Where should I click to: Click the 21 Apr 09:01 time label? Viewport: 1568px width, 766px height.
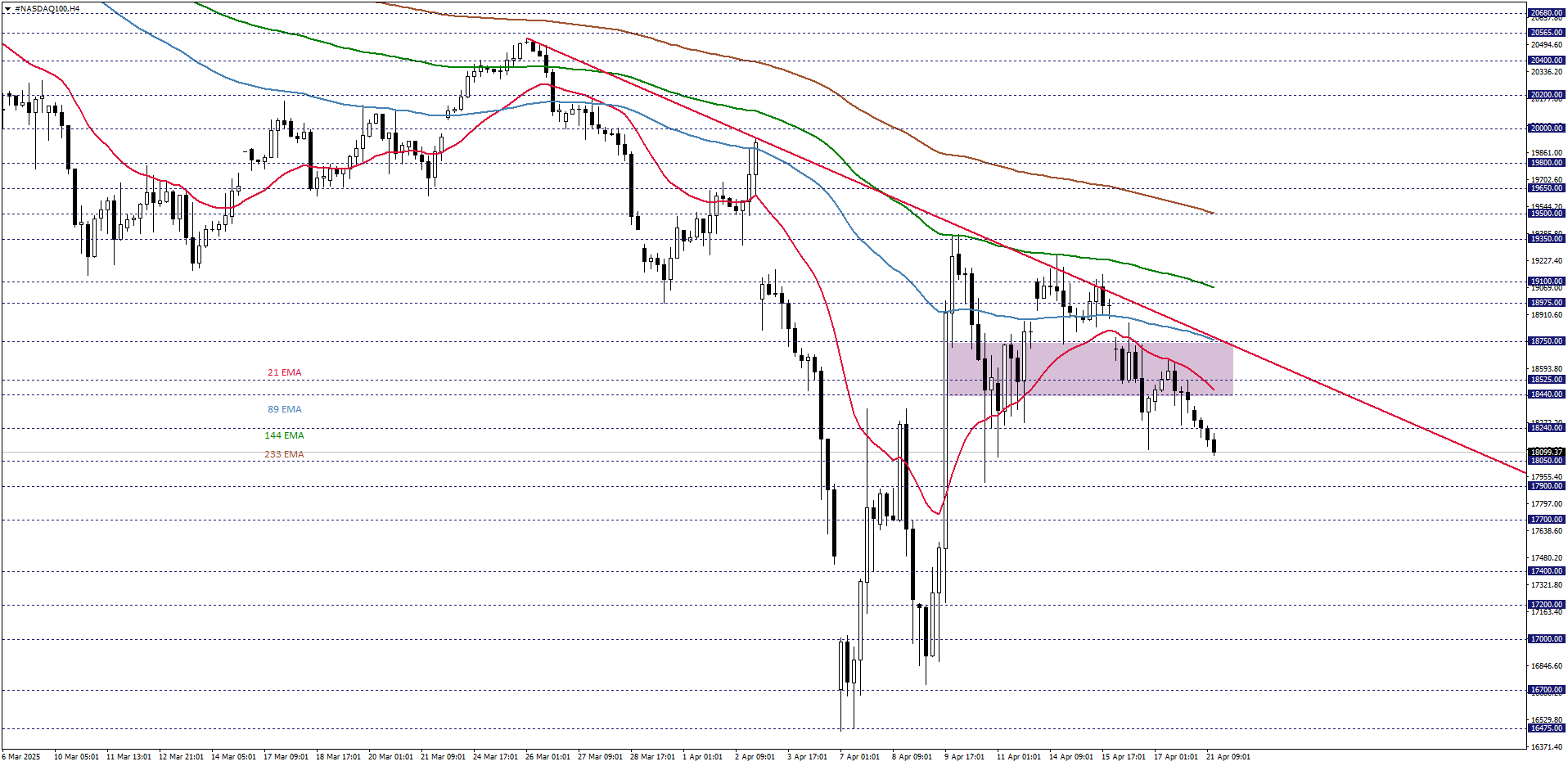pos(1228,757)
